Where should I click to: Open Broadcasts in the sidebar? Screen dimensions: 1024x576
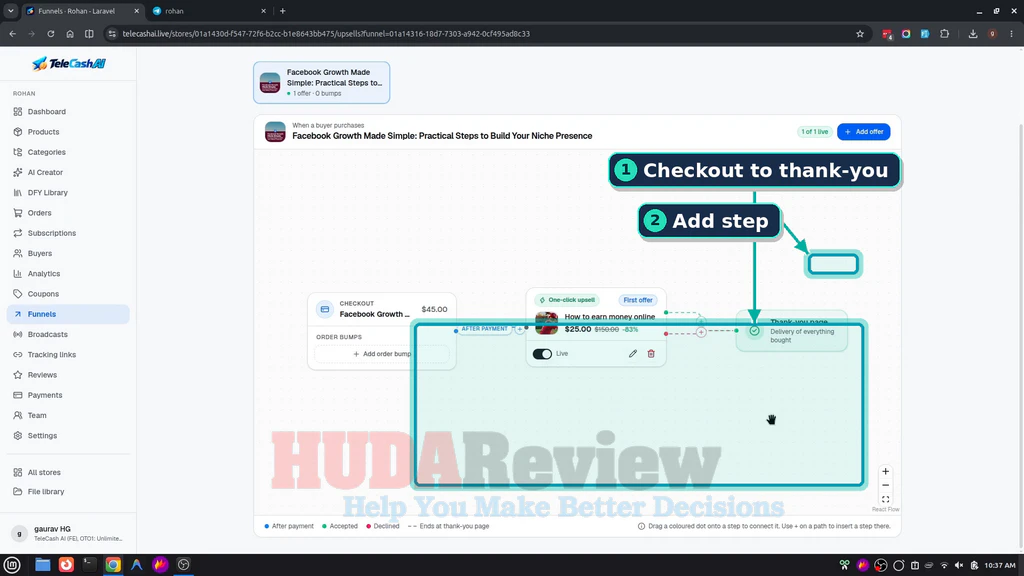click(68, 334)
